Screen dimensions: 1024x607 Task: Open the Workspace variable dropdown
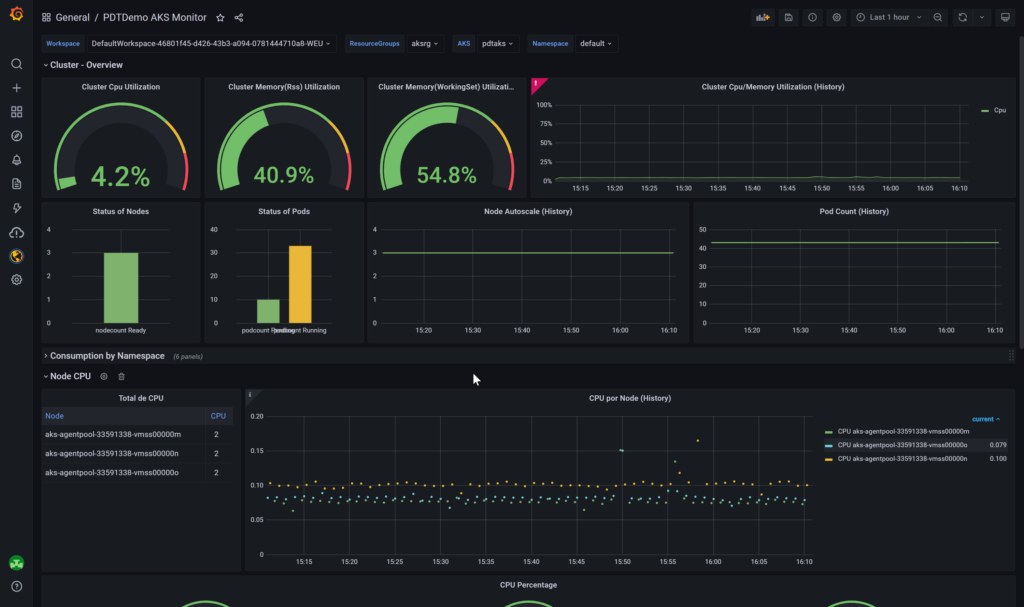point(211,44)
